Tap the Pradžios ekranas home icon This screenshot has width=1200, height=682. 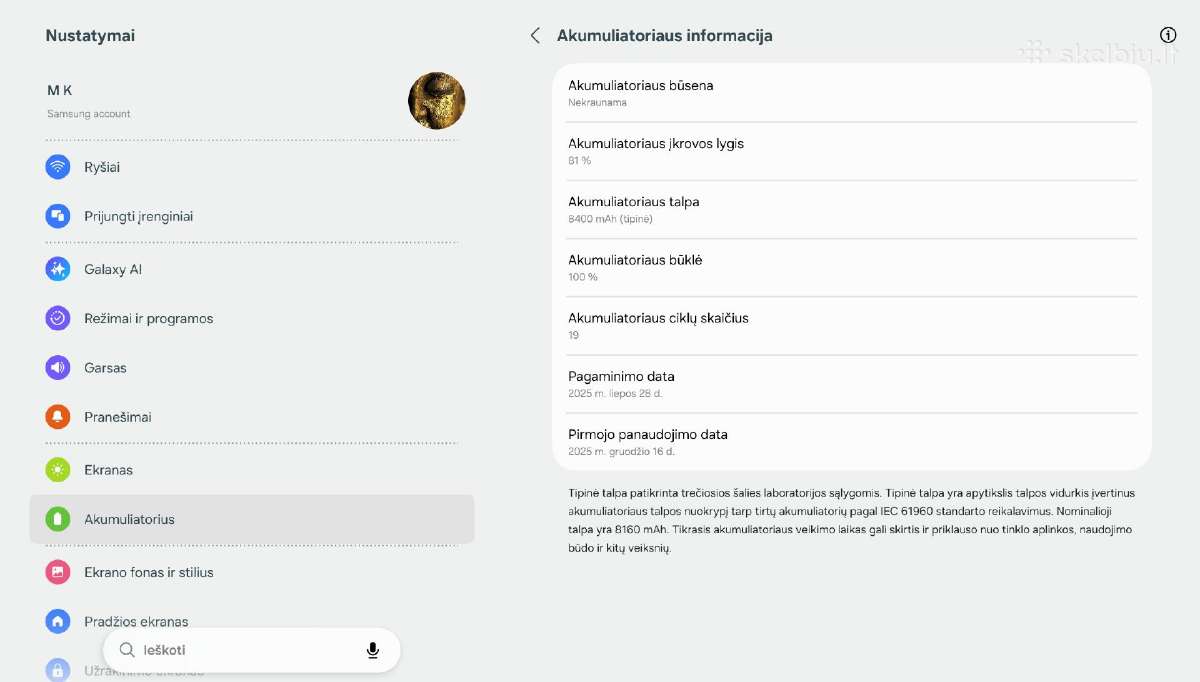tap(58, 621)
